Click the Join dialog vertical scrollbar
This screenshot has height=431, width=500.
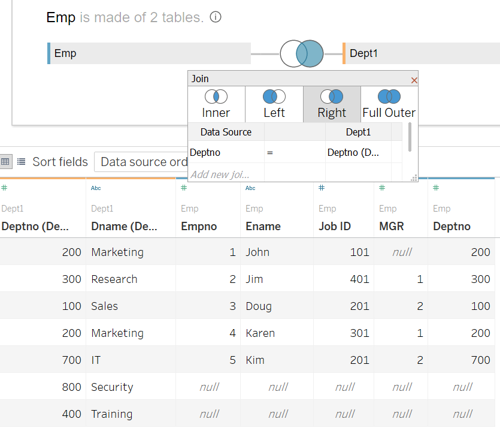click(410, 137)
